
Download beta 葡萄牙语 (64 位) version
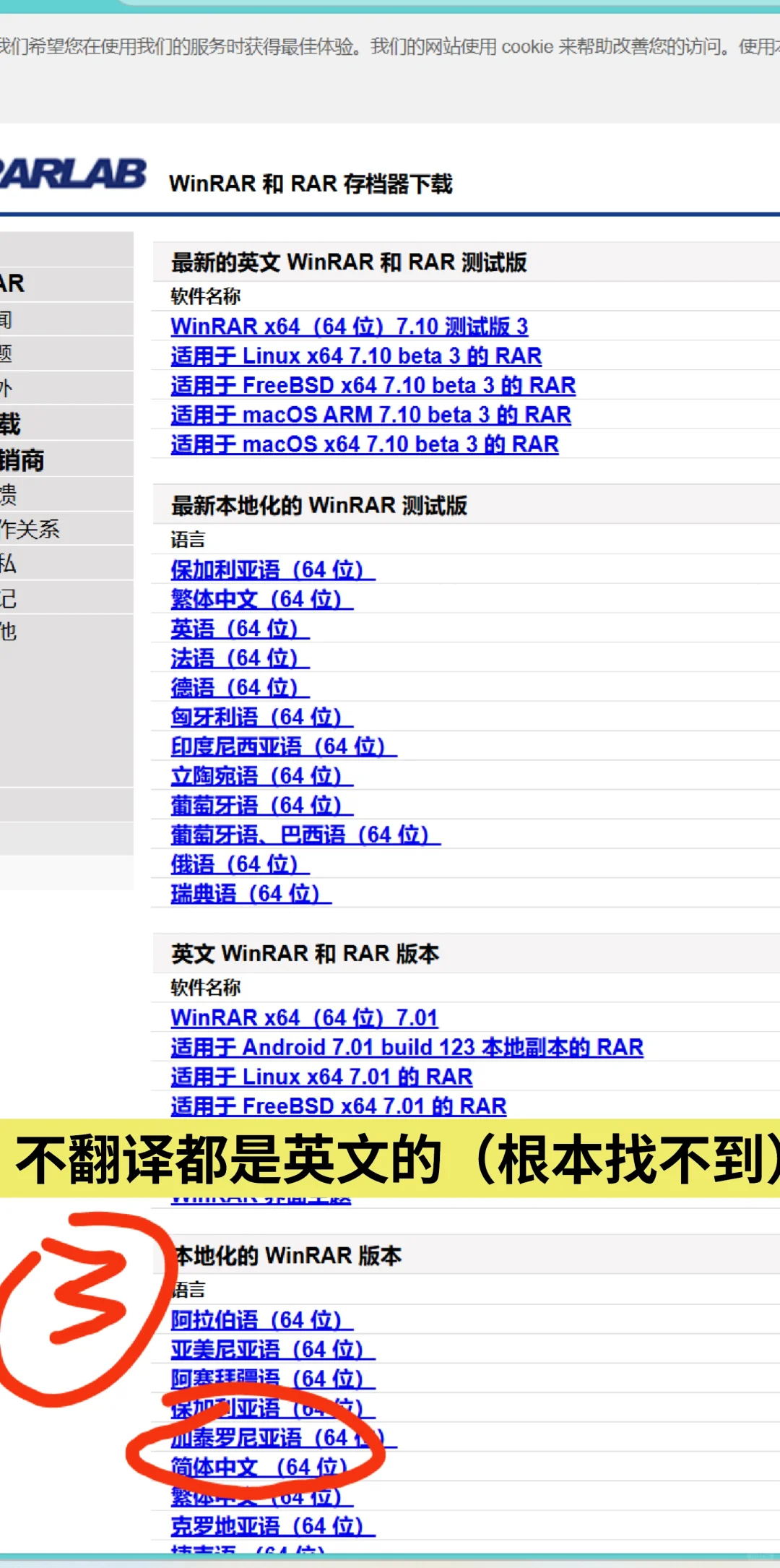pyautogui.click(x=262, y=806)
